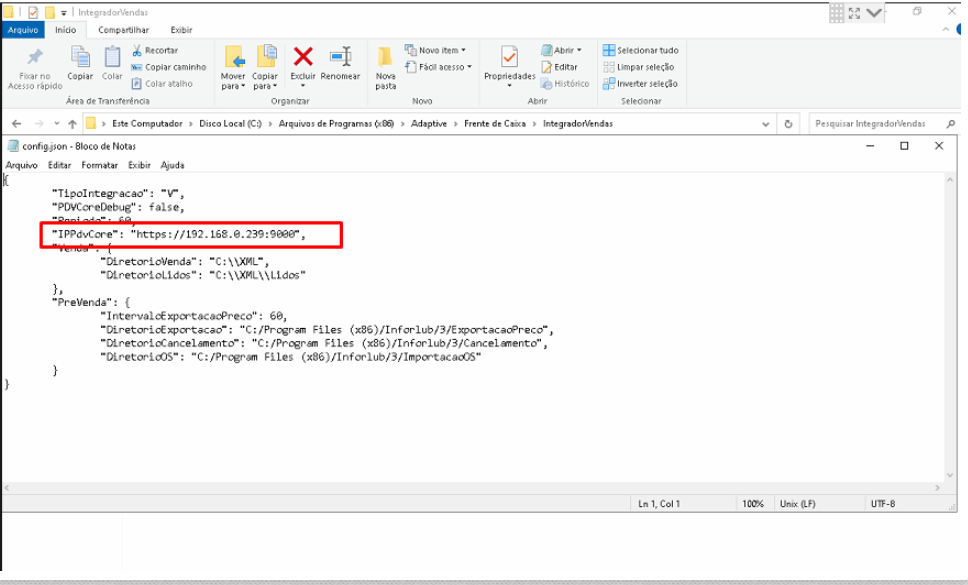Collapse the ribbon with the chevron
The height and width of the screenshot is (585, 968).
945,30
